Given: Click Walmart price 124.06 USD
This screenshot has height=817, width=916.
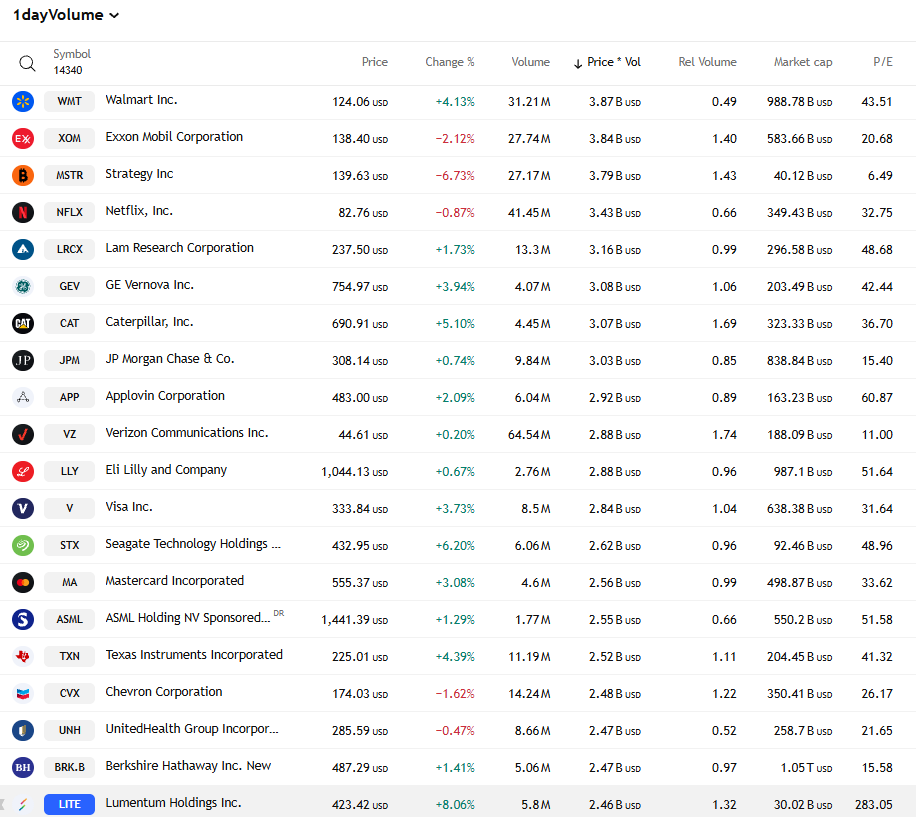Looking at the screenshot, I should click(360, 102).
